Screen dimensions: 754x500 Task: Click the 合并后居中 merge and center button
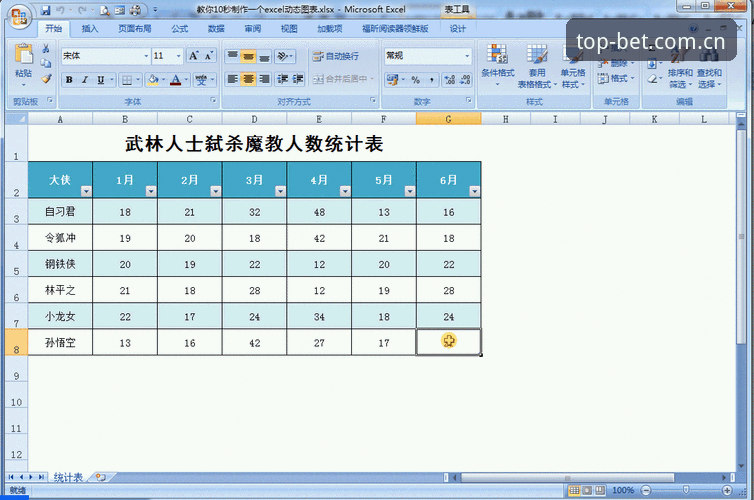point(343,79)
